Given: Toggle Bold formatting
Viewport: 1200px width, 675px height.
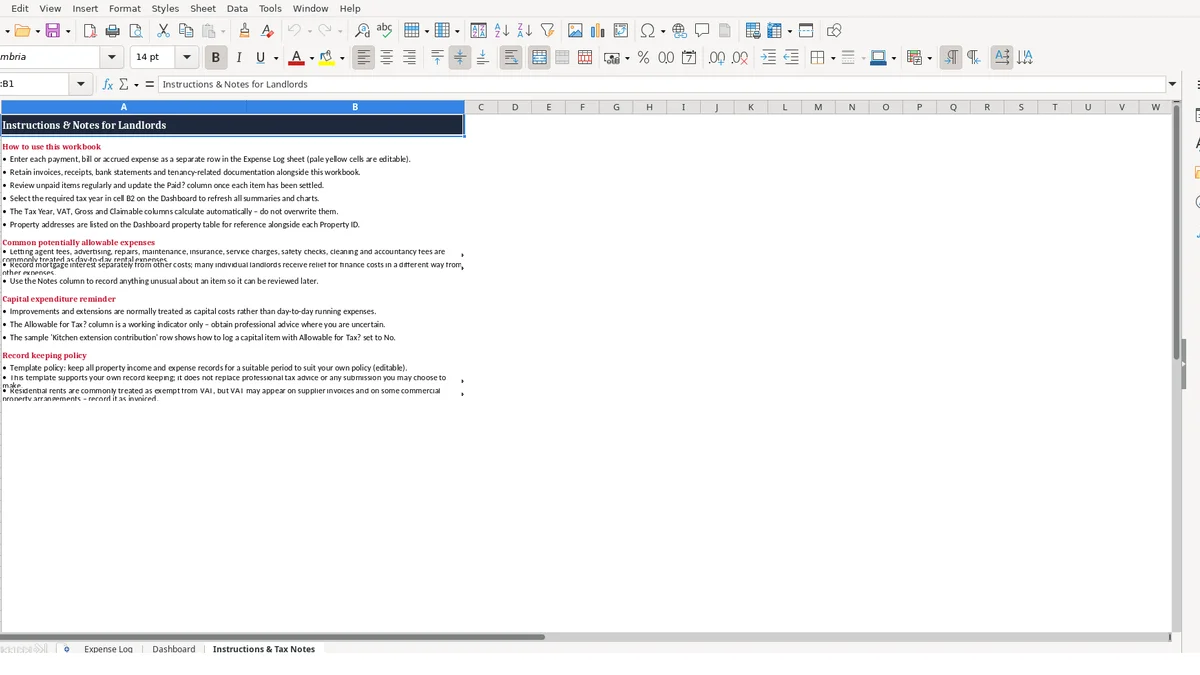Looking at the screenshot, I should coord(215,58).
